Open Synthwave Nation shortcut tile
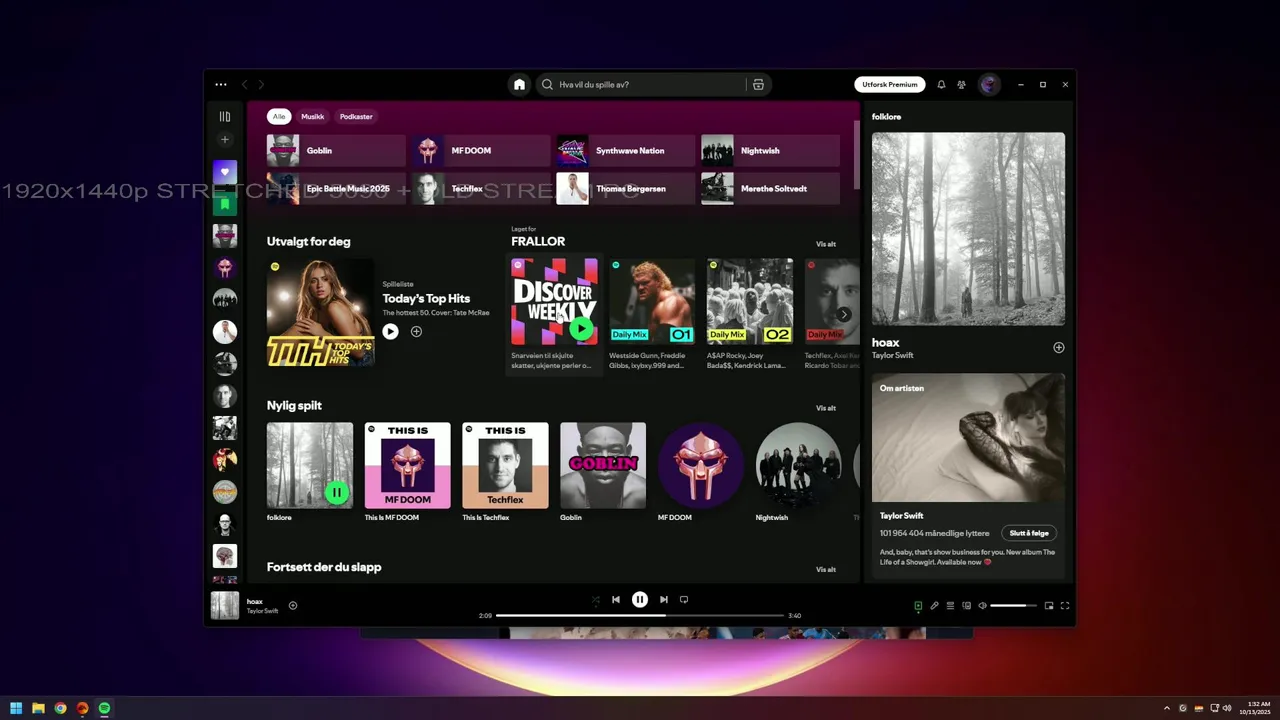 (x=626, y=151)
